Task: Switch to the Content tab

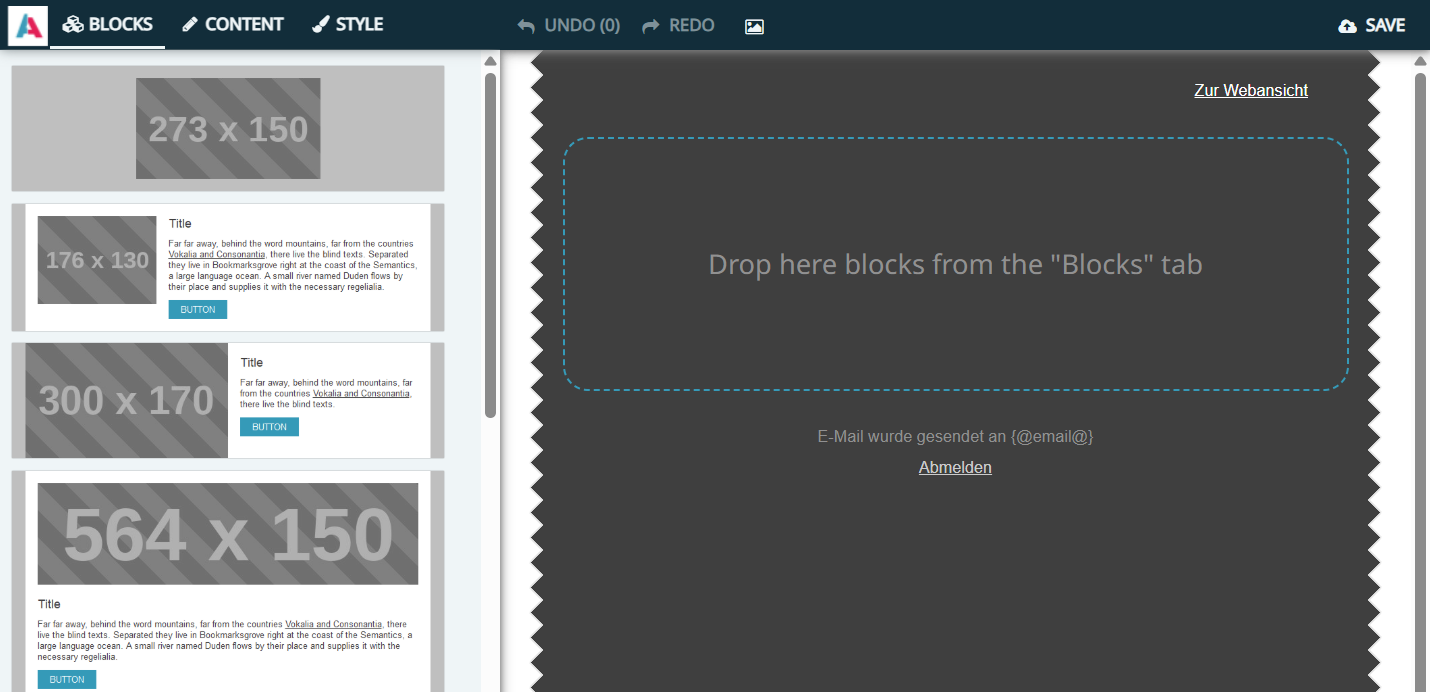Action: pyautogui.click(x=232, y=25)
